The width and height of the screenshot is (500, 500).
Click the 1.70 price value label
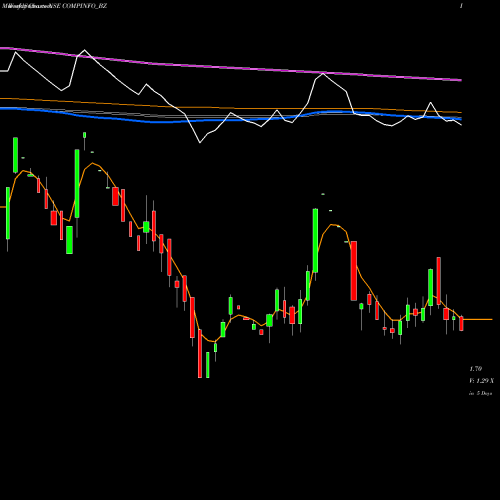coord(476,369)
